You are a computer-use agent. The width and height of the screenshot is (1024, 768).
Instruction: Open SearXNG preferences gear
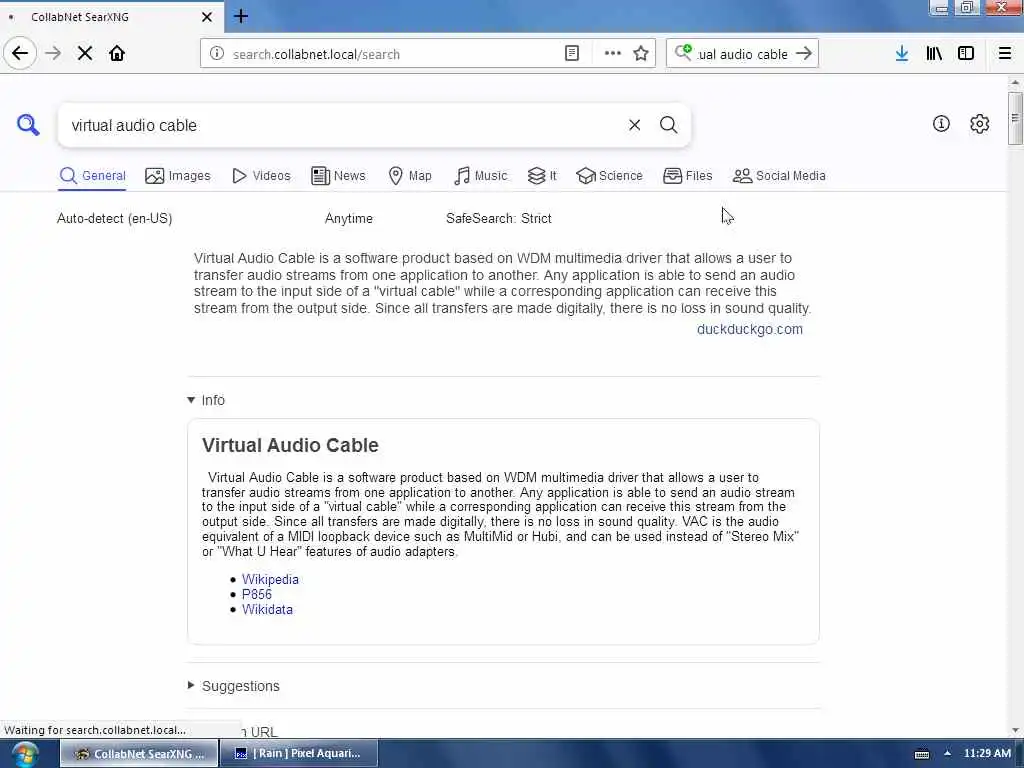tap(980, 123)
